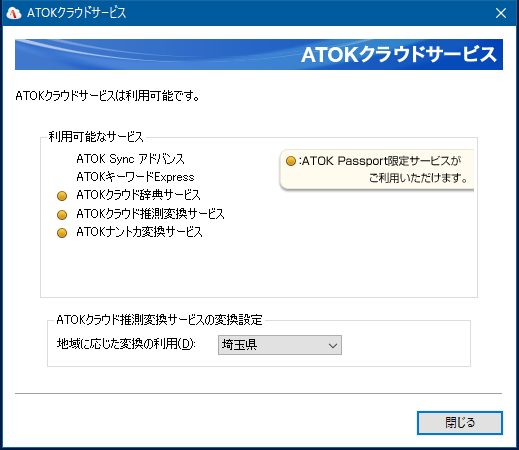519x450 pixels.
Task: Click the ATOKクラウド辞典サービス label
Action: pos(138,195)
